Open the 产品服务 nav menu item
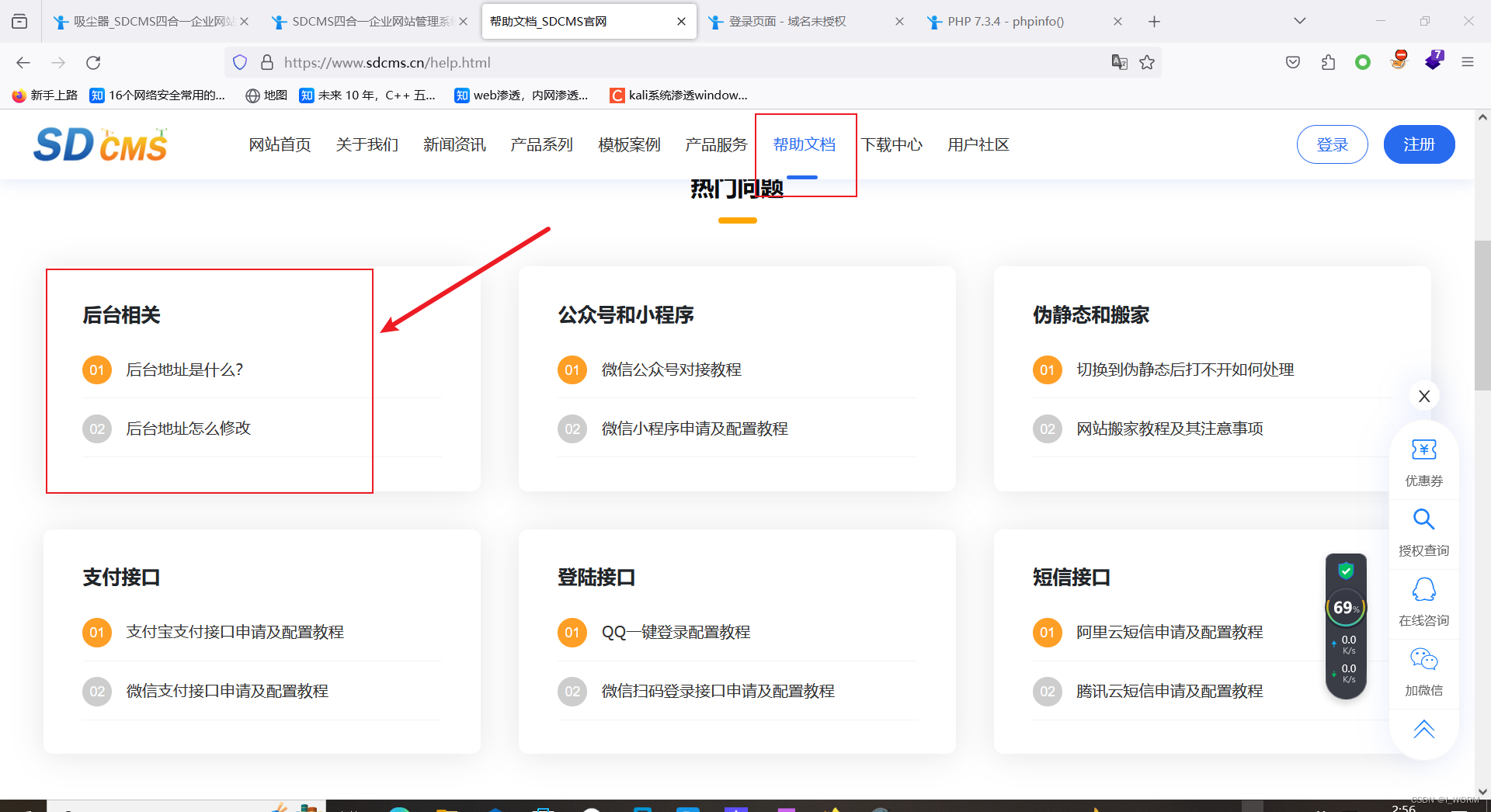This screenshot has width=1491, height=812. pyautogui.click(x=716, y=144)
